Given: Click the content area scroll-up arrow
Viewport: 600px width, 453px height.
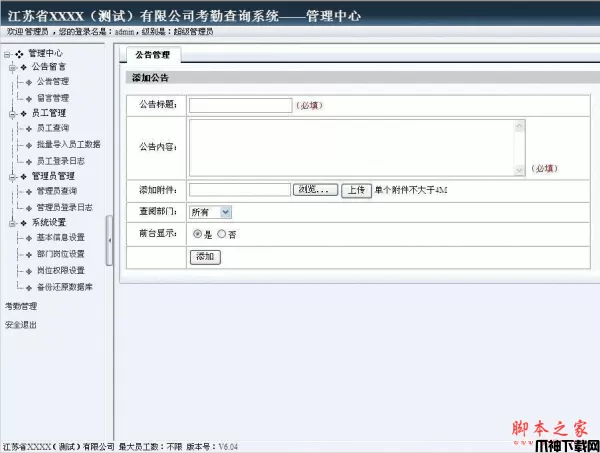Looking at the screenshot, I should [x=519, y=126].
